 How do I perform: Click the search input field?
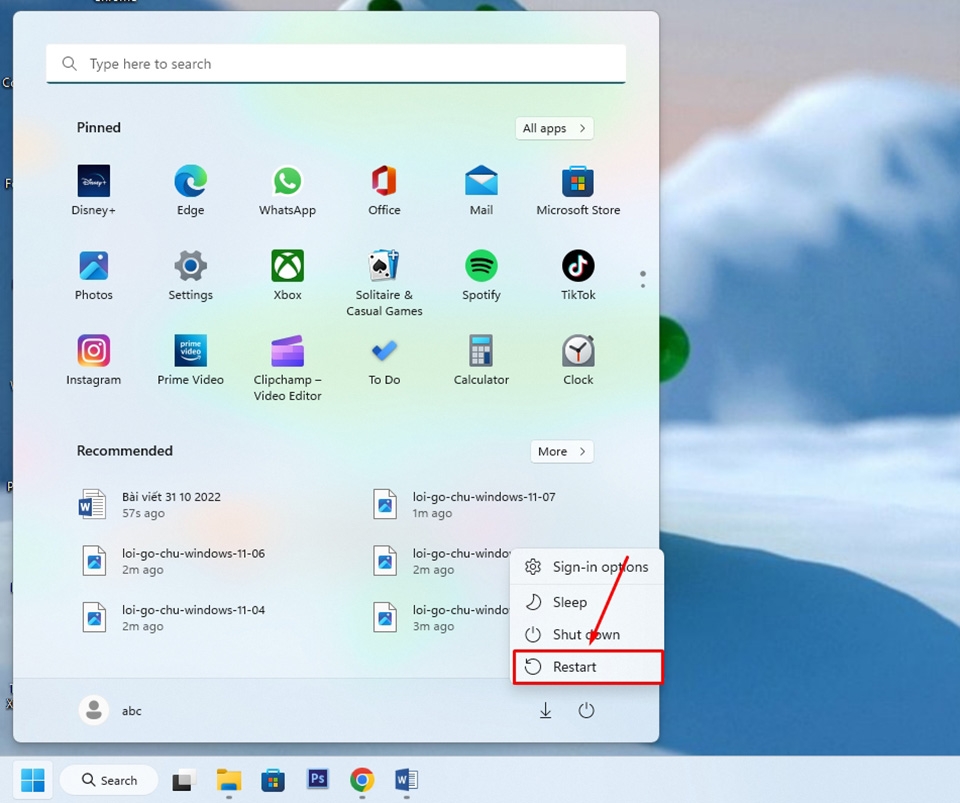click(335, 63)
